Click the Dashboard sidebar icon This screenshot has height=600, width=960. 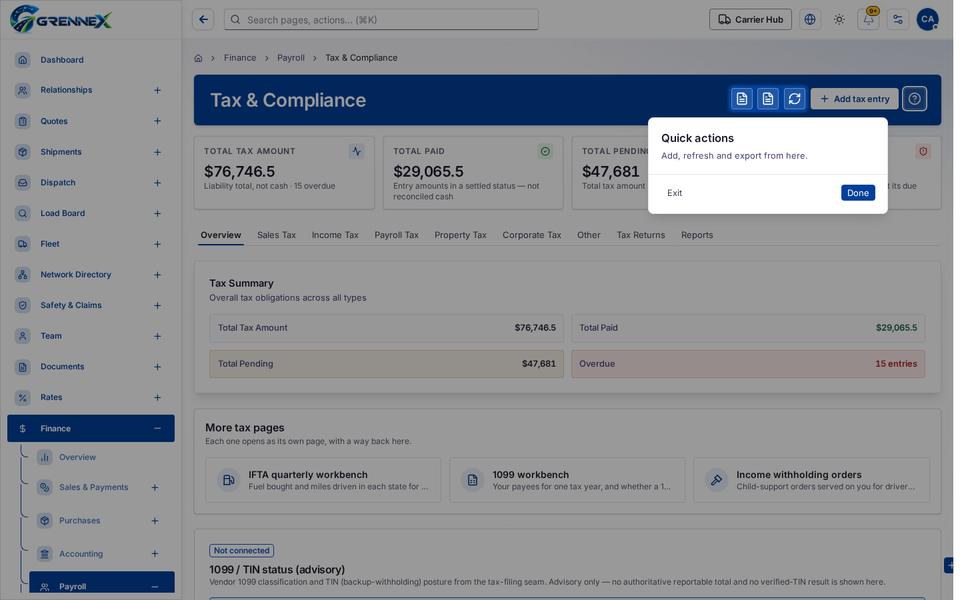23,59
